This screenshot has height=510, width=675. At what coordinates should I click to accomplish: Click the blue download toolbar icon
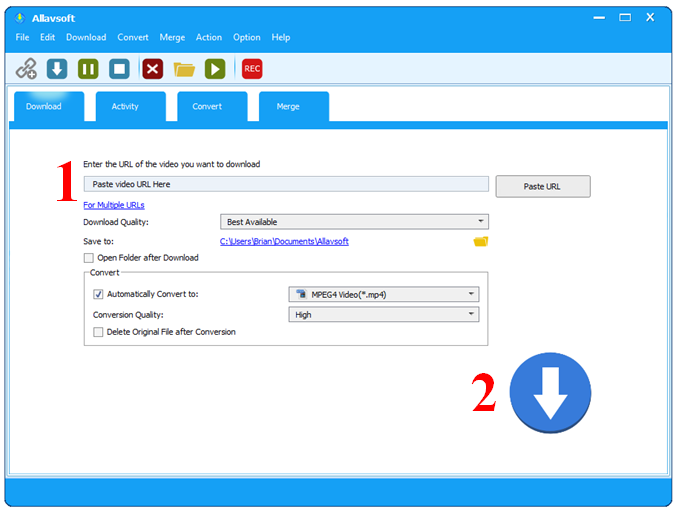pos(57,69)
